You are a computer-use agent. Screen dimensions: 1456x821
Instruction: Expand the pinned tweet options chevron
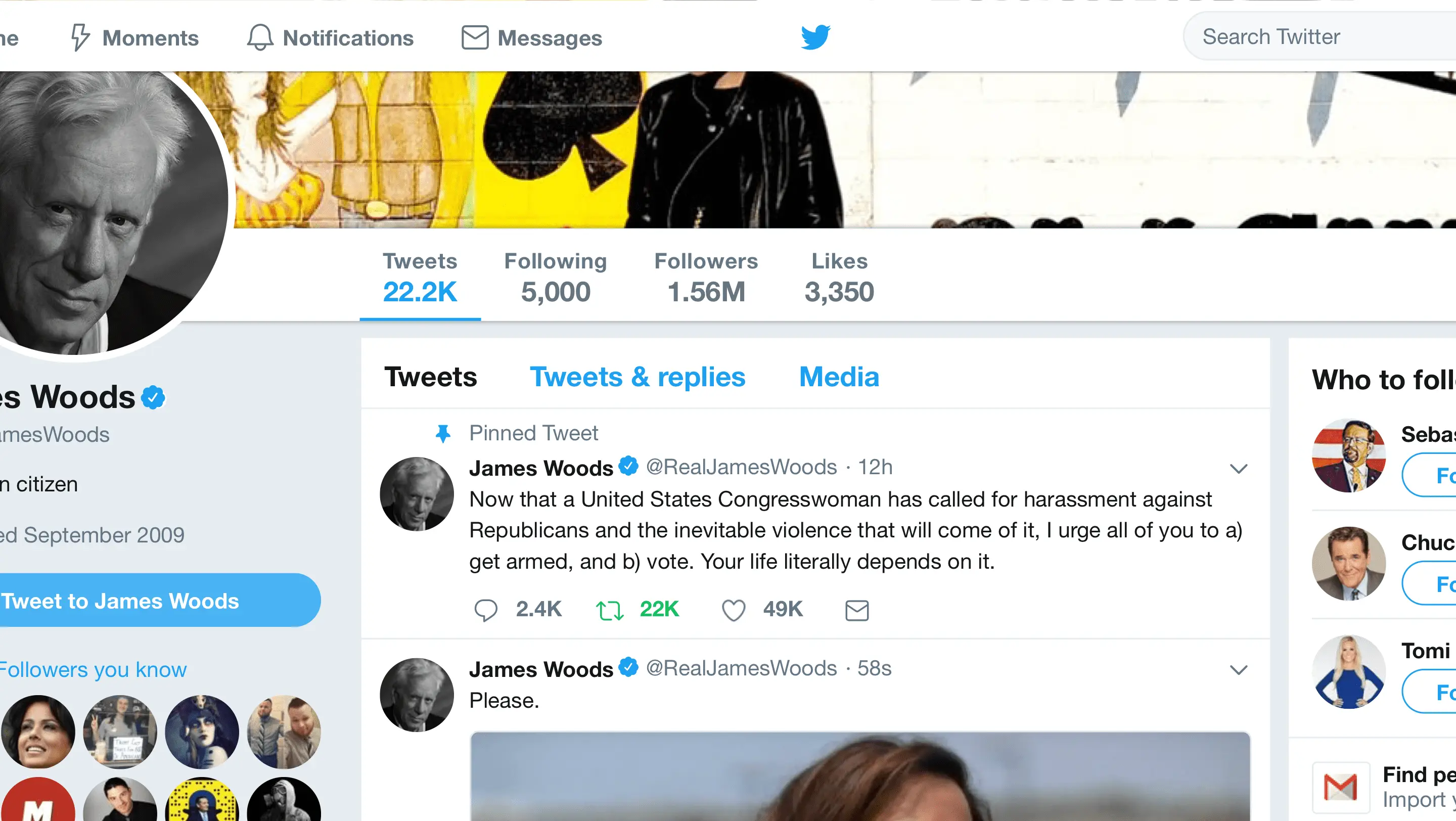coord(1239,469)
